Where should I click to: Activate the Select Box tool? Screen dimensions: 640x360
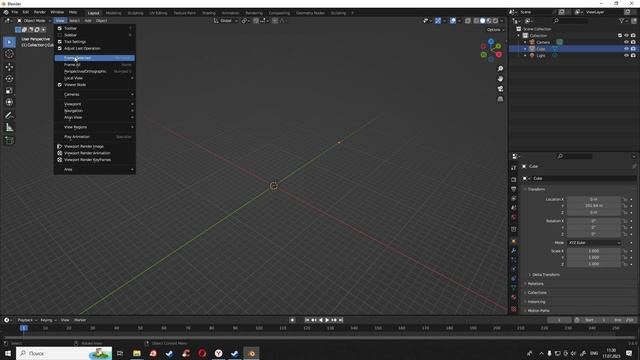(9, 42)
